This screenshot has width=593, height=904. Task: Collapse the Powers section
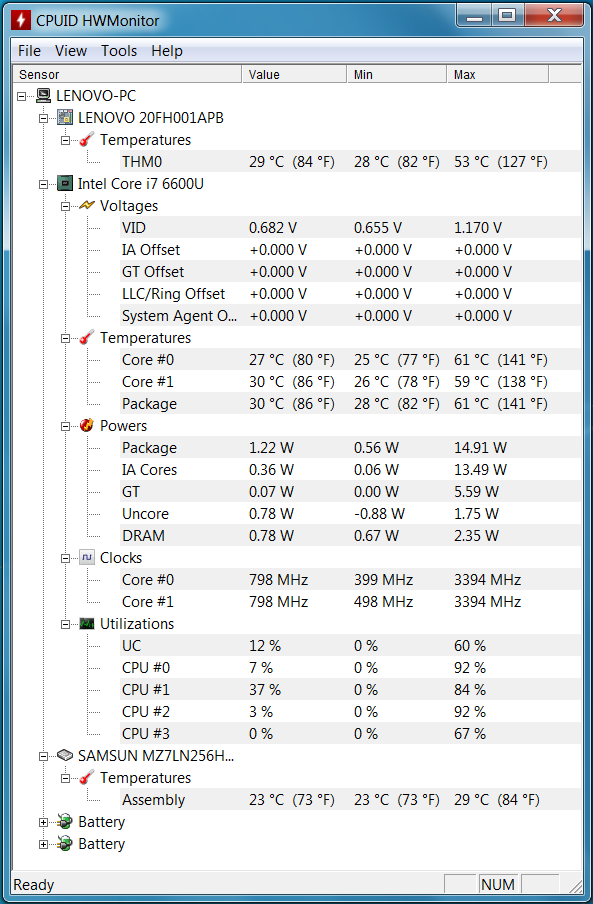coord(65,426)
